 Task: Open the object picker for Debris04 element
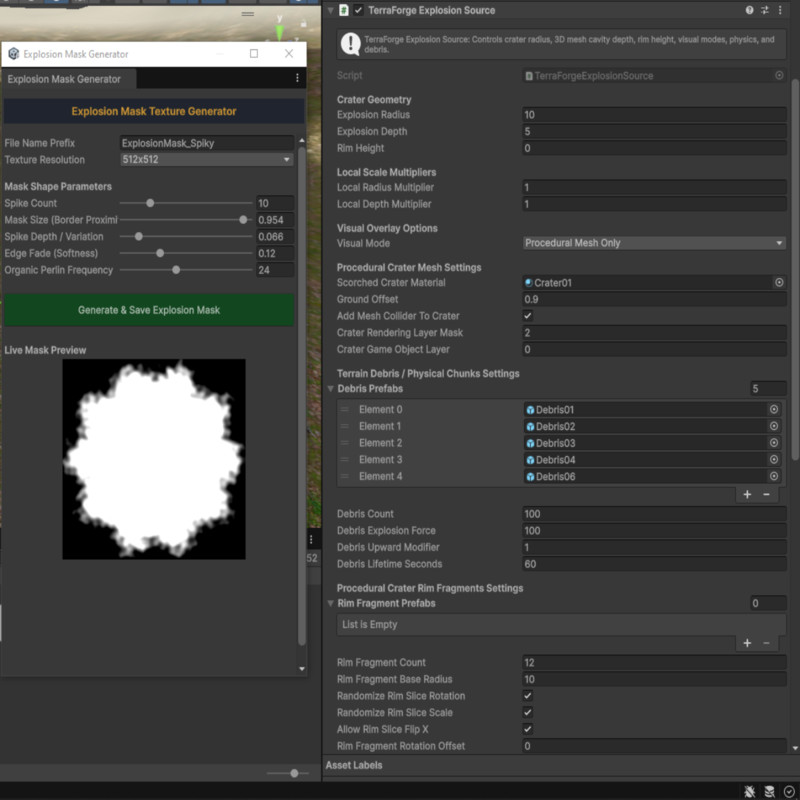[774, 460]
